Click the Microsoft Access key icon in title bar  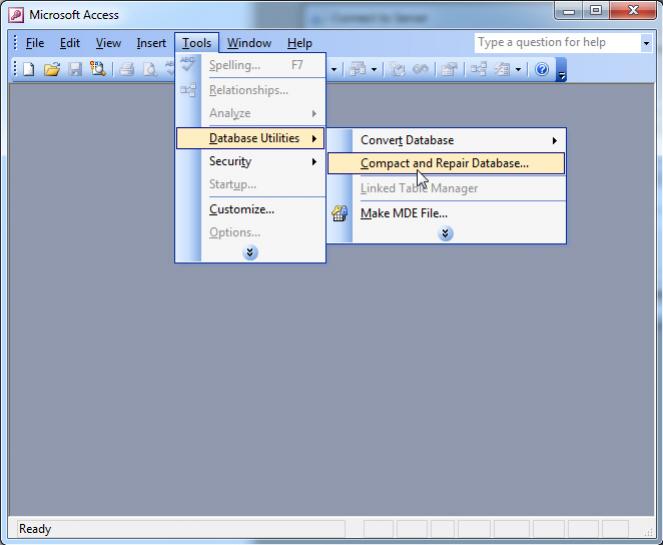pyautogui.click(x=16, y=15)
